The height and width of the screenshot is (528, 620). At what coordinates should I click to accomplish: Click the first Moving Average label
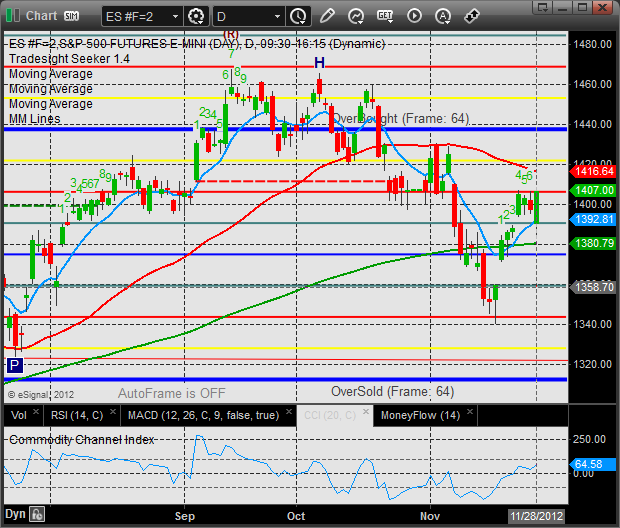51,74
